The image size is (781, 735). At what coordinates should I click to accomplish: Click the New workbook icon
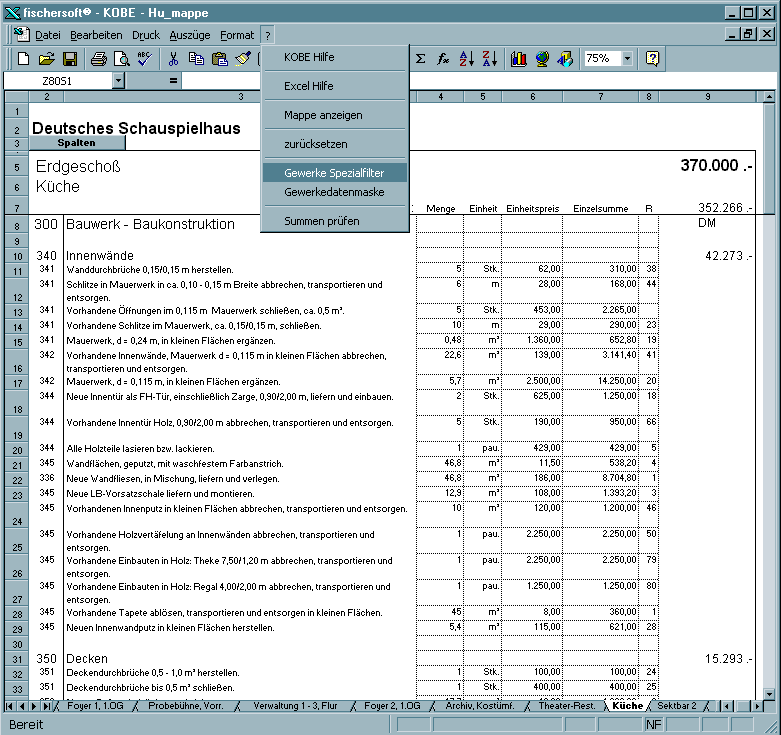point(26,59)
